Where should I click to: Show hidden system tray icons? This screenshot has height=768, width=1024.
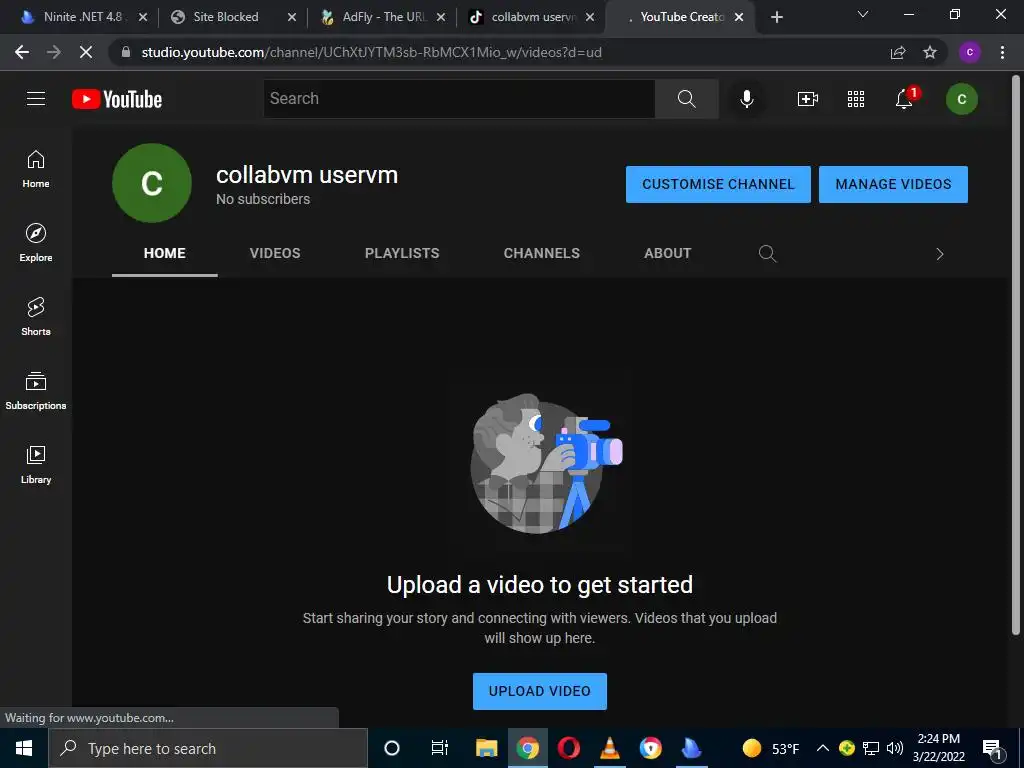(822, 748)
